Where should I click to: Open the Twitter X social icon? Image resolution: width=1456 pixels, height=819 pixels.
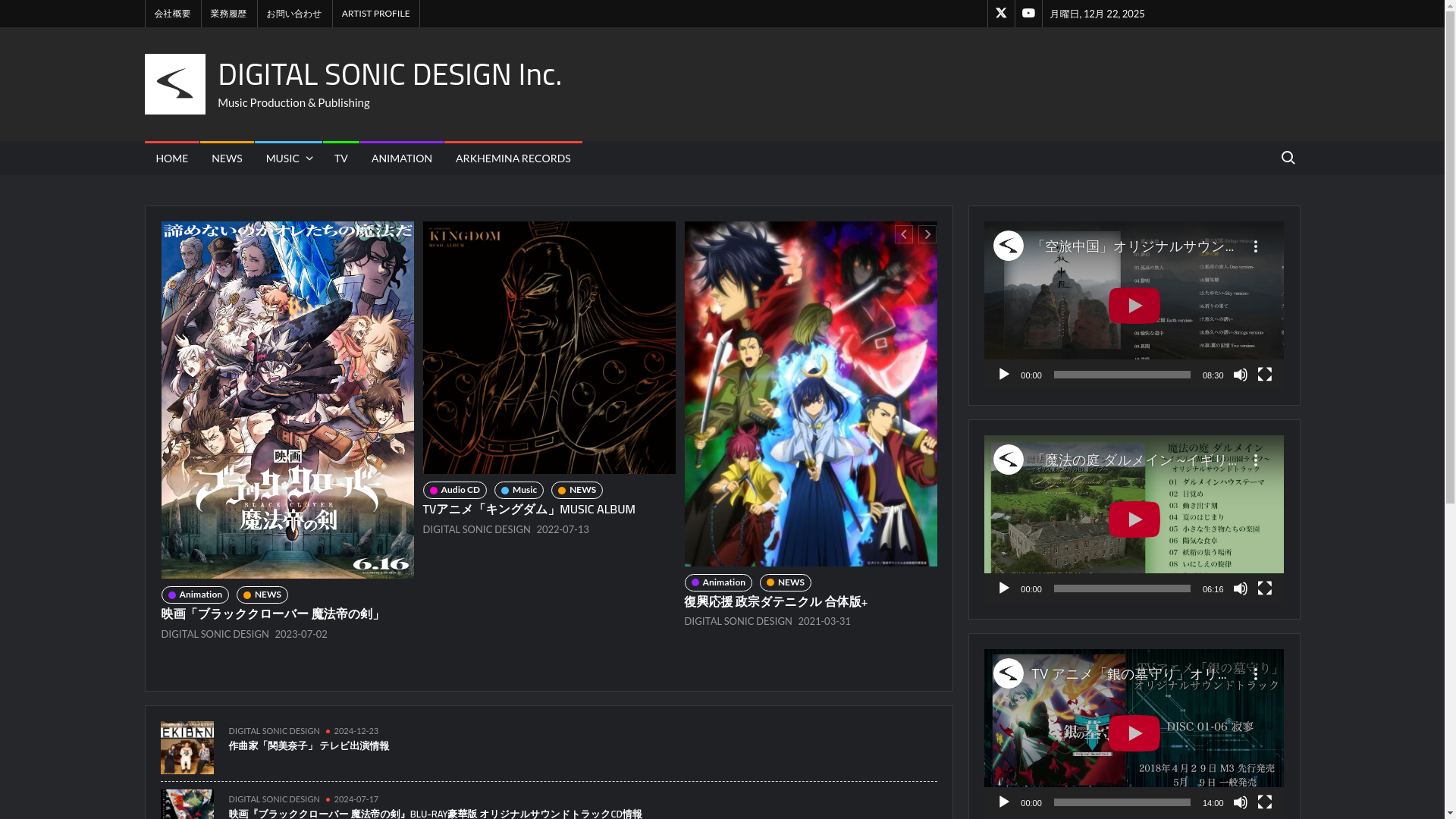click(1001, 13)
